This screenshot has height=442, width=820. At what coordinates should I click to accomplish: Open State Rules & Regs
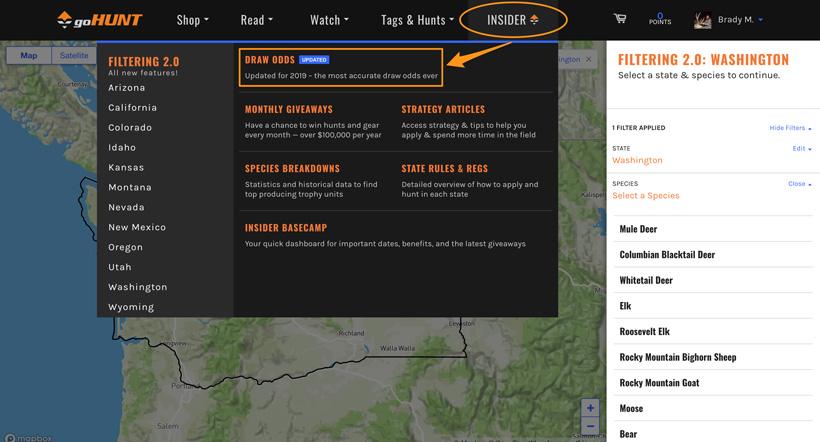(445, 168)
